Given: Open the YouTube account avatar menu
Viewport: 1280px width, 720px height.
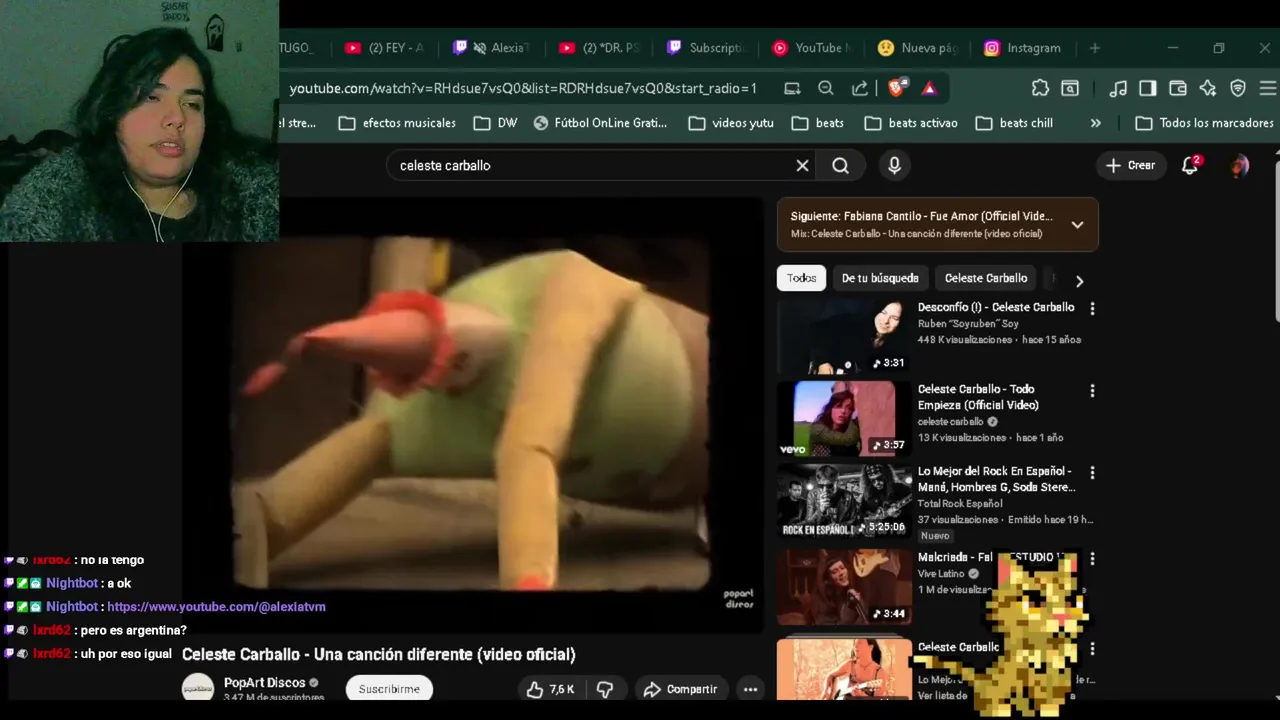Looking at the screenshot, I should (x=1240, y=166).
